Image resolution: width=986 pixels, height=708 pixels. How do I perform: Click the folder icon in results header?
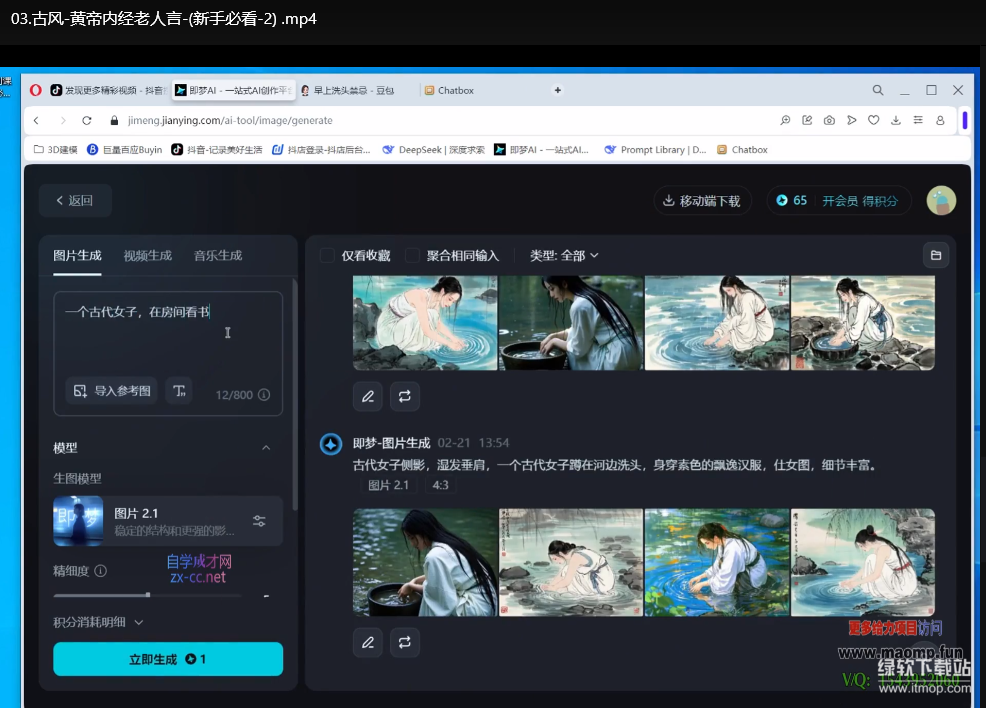click(x=936, y=255)
